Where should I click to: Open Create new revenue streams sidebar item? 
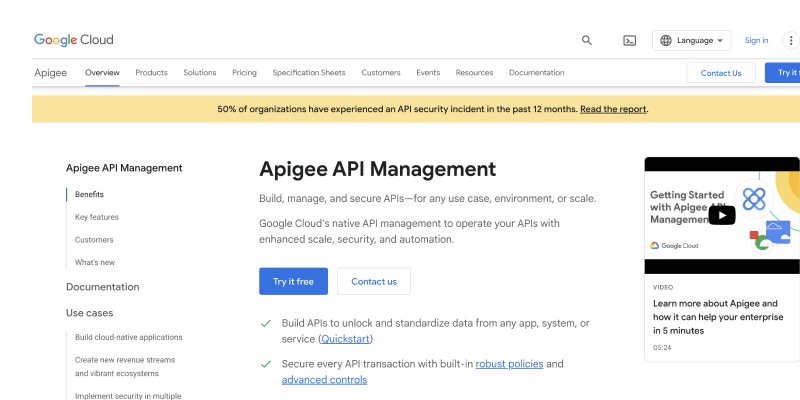pos(125,366)
